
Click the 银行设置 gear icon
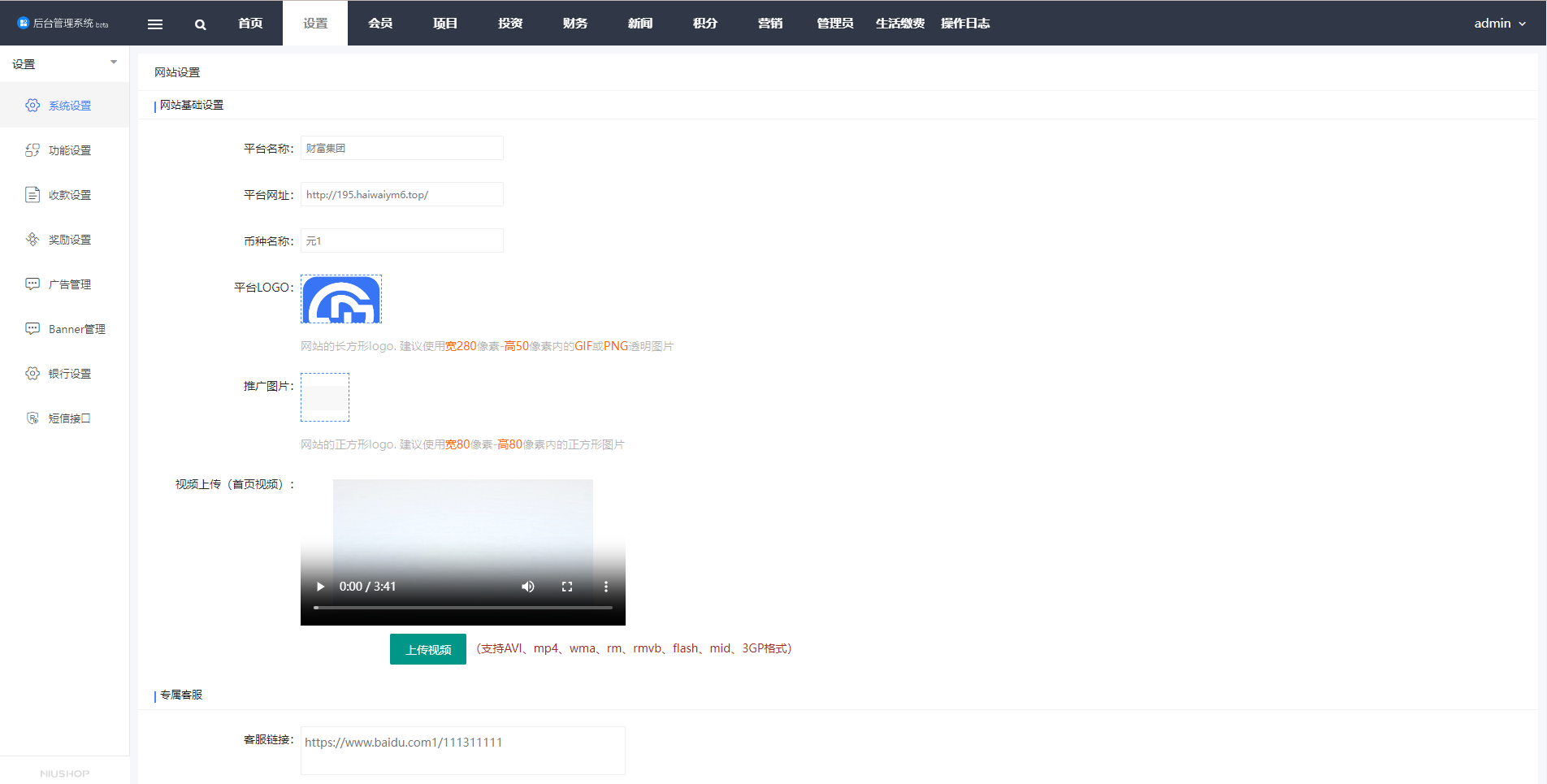pyautogui.click(x=32, y=374)
